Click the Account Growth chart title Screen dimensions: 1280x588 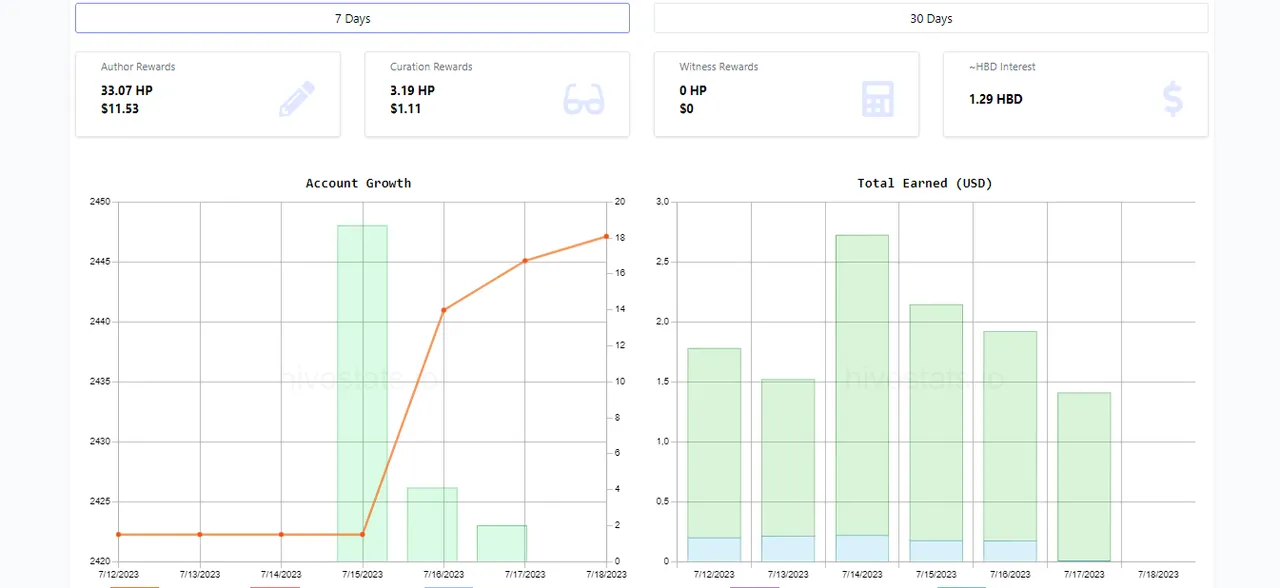(358, 183)
